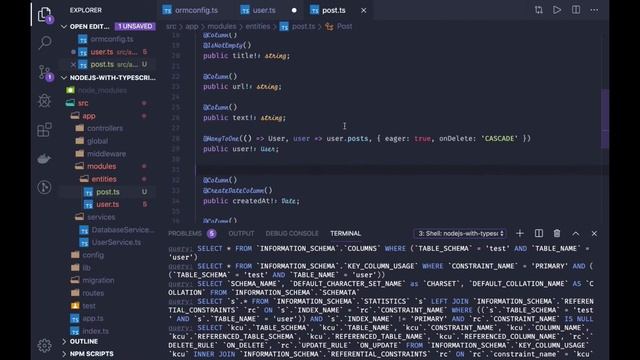This screenshot has width=640, height=360.
Task: Open the Debug Console tab
Action: pos(292,233)
